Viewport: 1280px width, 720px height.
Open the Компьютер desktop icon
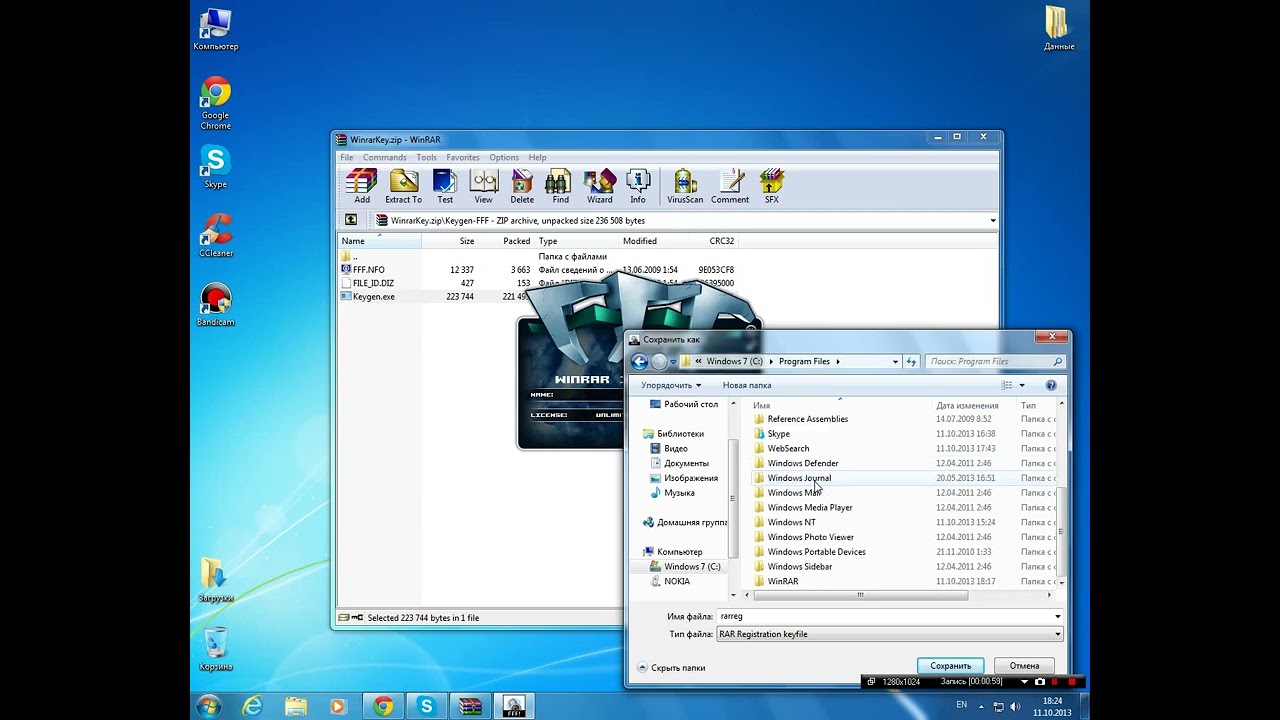pyautogui.click(x=215, y=29)
